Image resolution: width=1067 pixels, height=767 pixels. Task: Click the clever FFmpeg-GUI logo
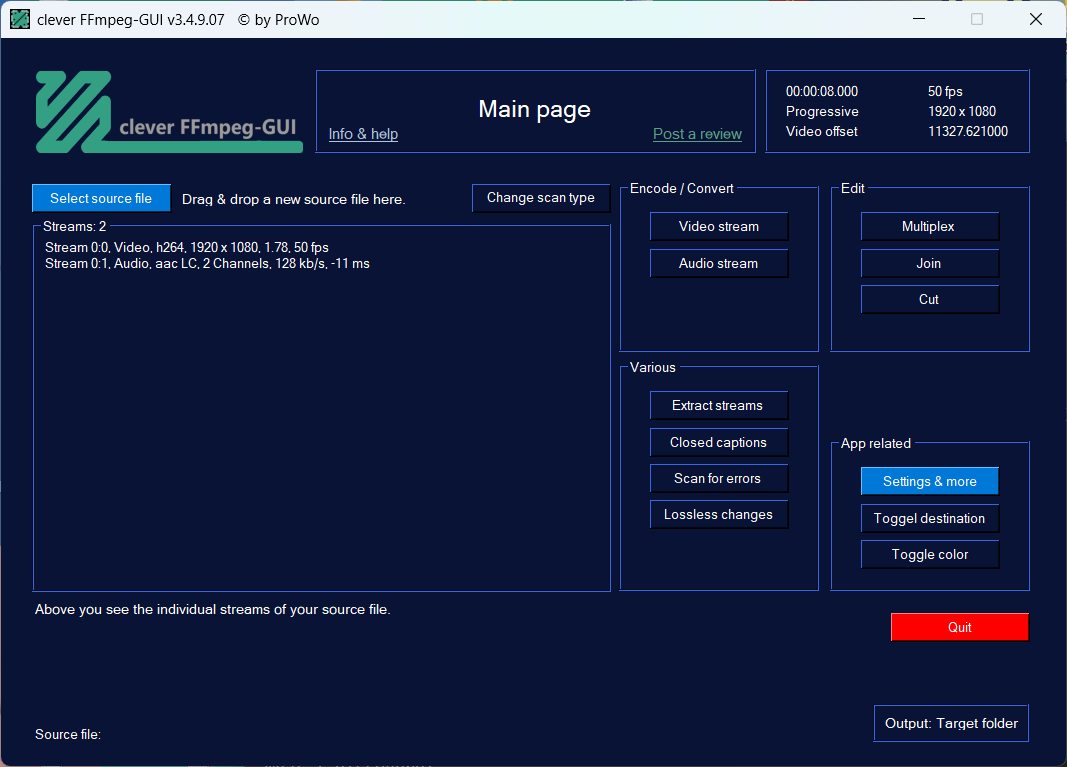pos(169,112)
